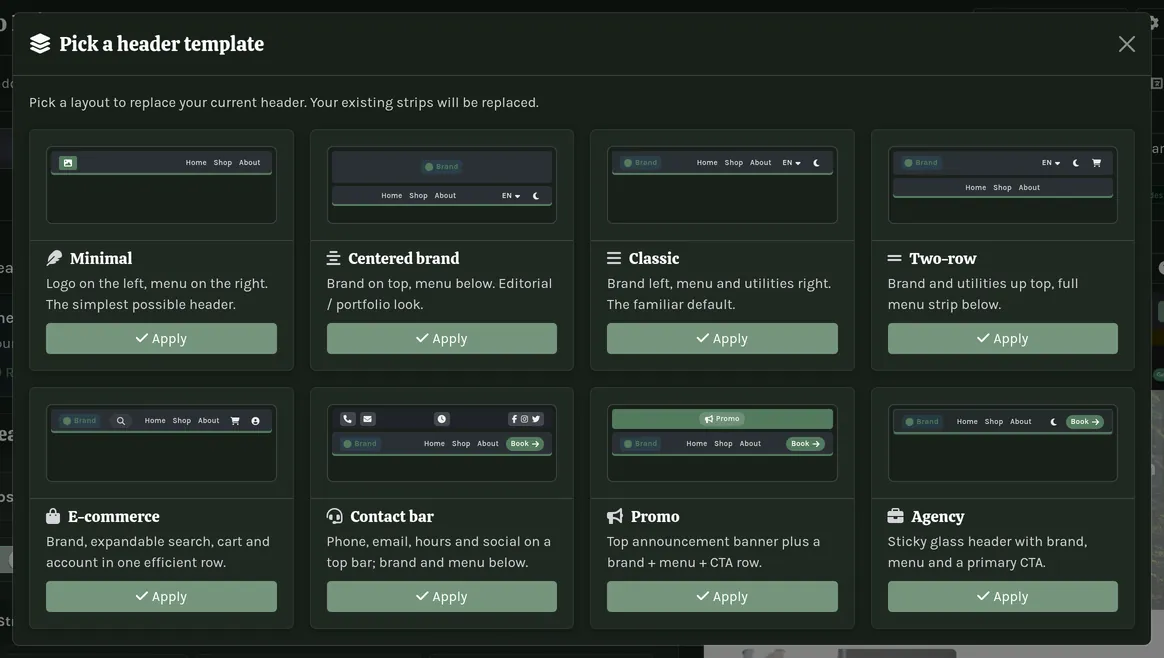
Task: Click the cart icon in E-commerce preview
Action: [x=235, y=421]
